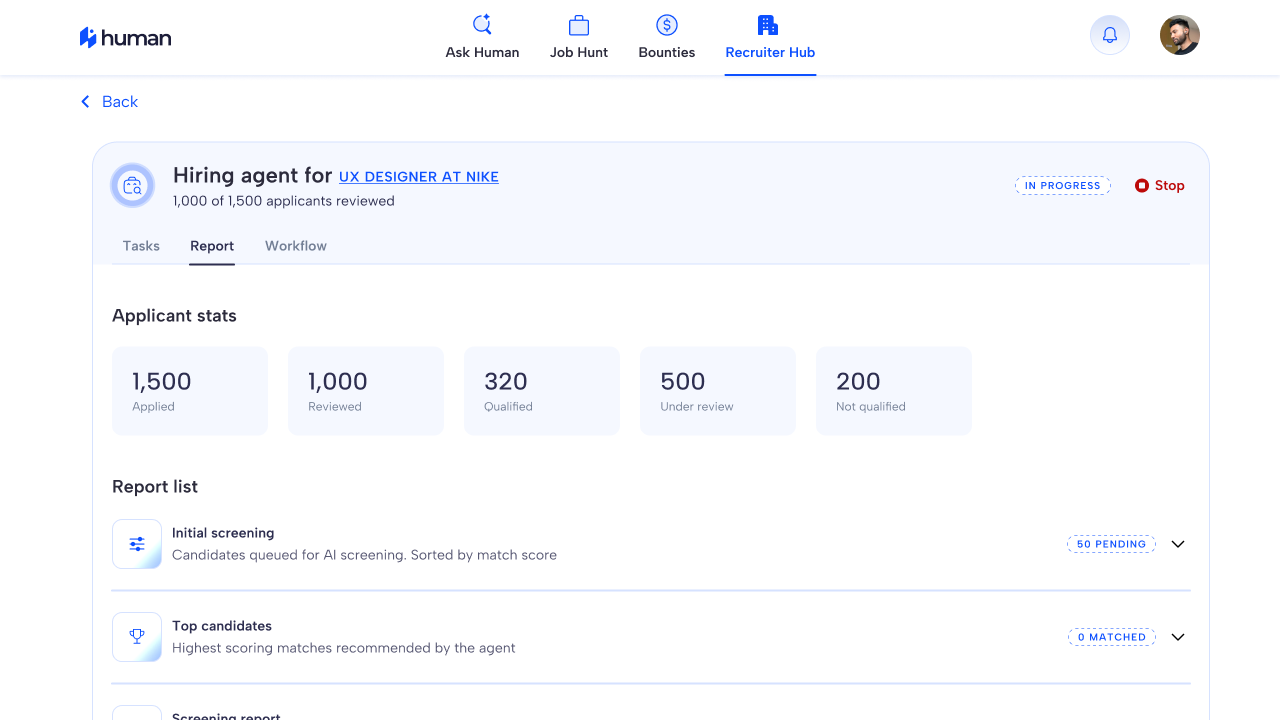Screen dimensions: 1280x720
Task: Open Bounties dollar icon
Action: coord(667,25)
